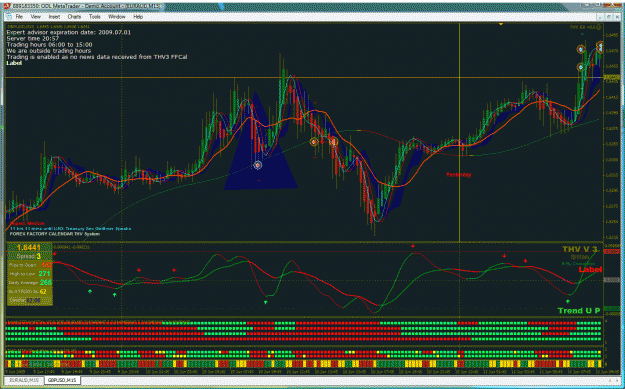Screen dimensions: 625x389
Task: Open the Insert menu
Action: 54,17
